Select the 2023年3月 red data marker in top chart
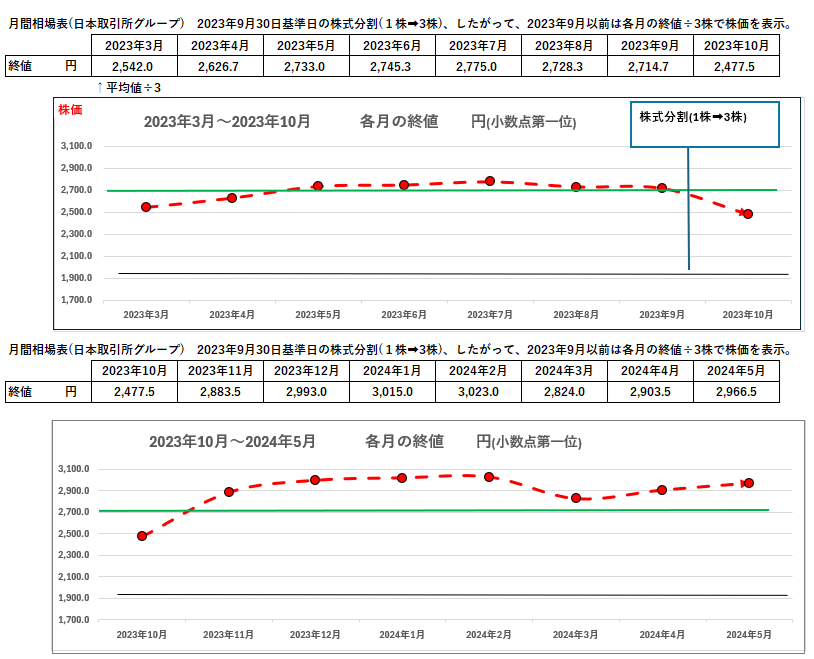 coord(146,207)
